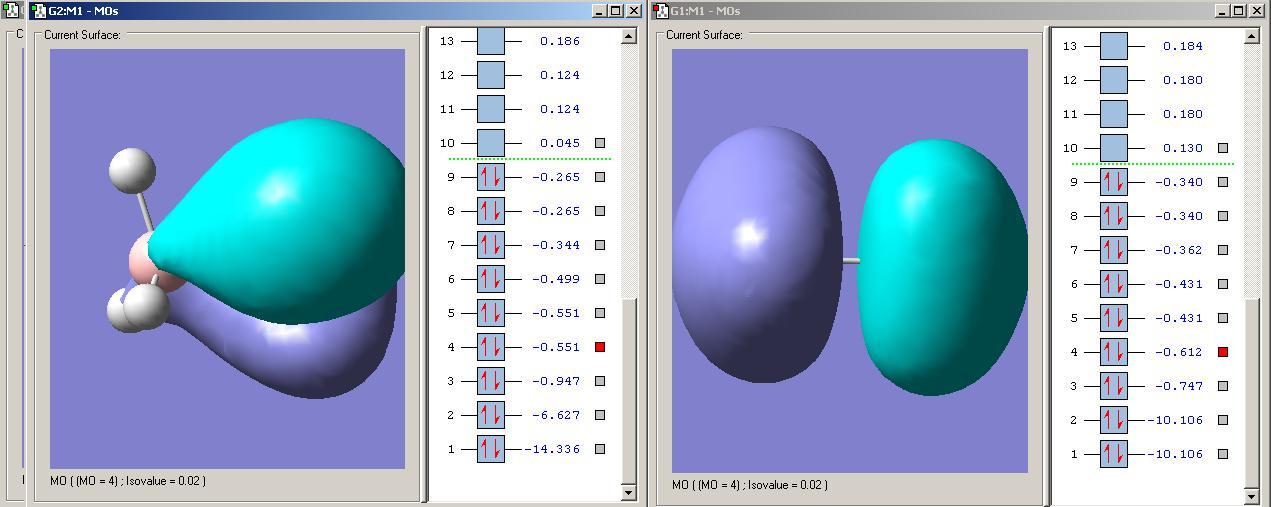Click energy value -0.747 in G1:M1

pyautogui.click(x=1179, y=386)
